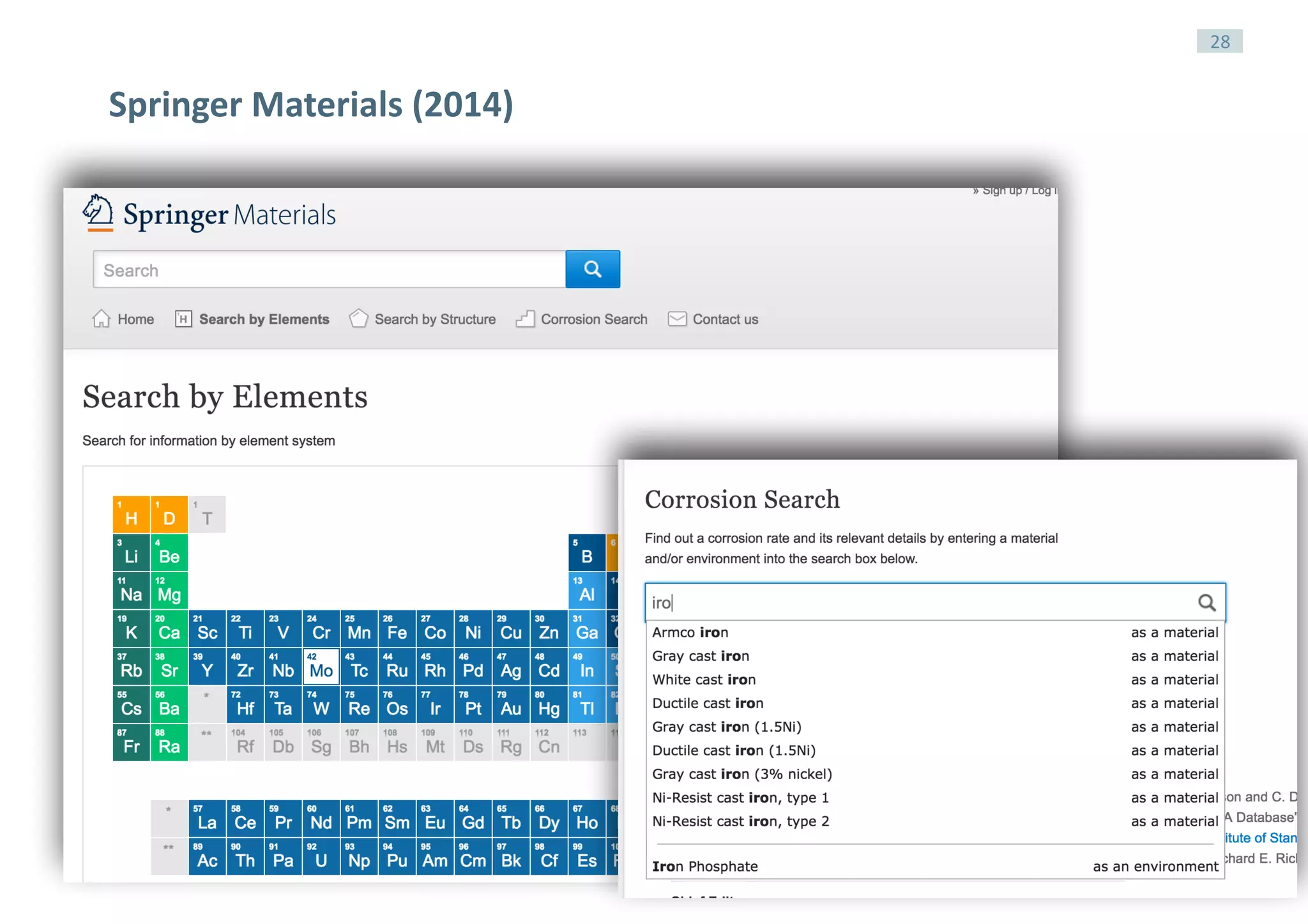Select the Magnesium (Mg) element tile
This screenshot has width=1308, height=924.
tap(169, 591)
